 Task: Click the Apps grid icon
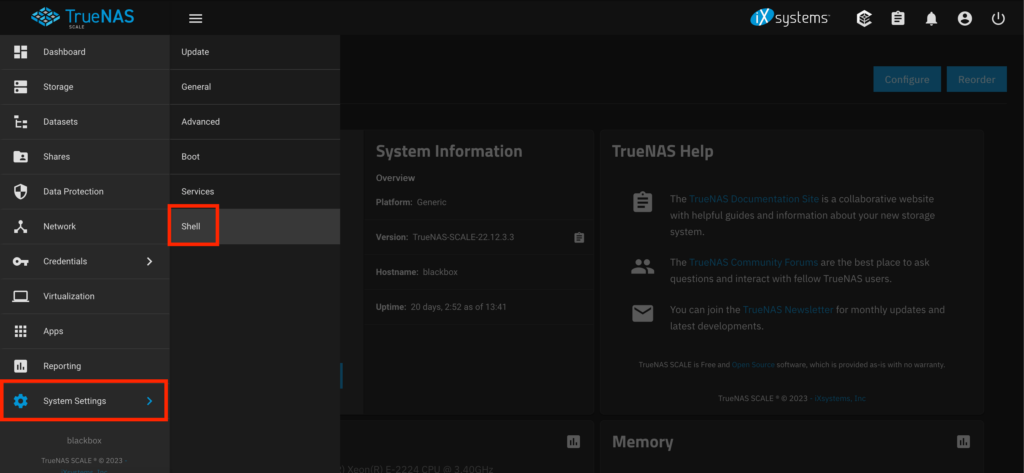click(21, 331)
